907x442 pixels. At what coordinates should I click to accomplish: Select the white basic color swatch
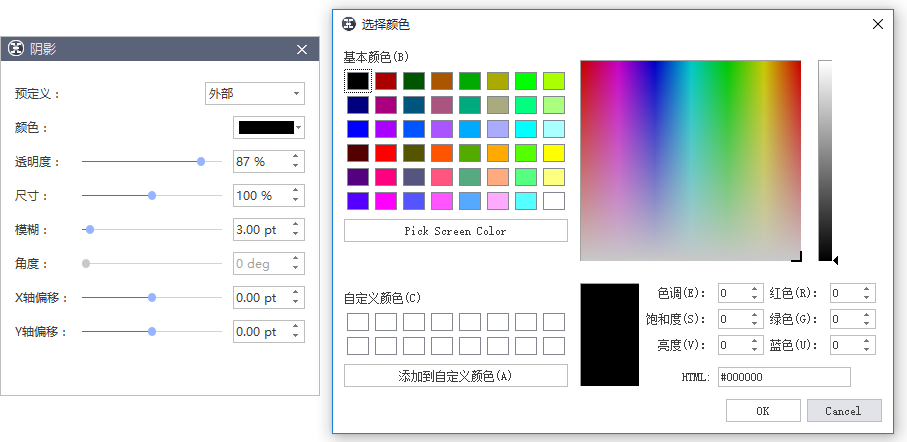(554, 201)
